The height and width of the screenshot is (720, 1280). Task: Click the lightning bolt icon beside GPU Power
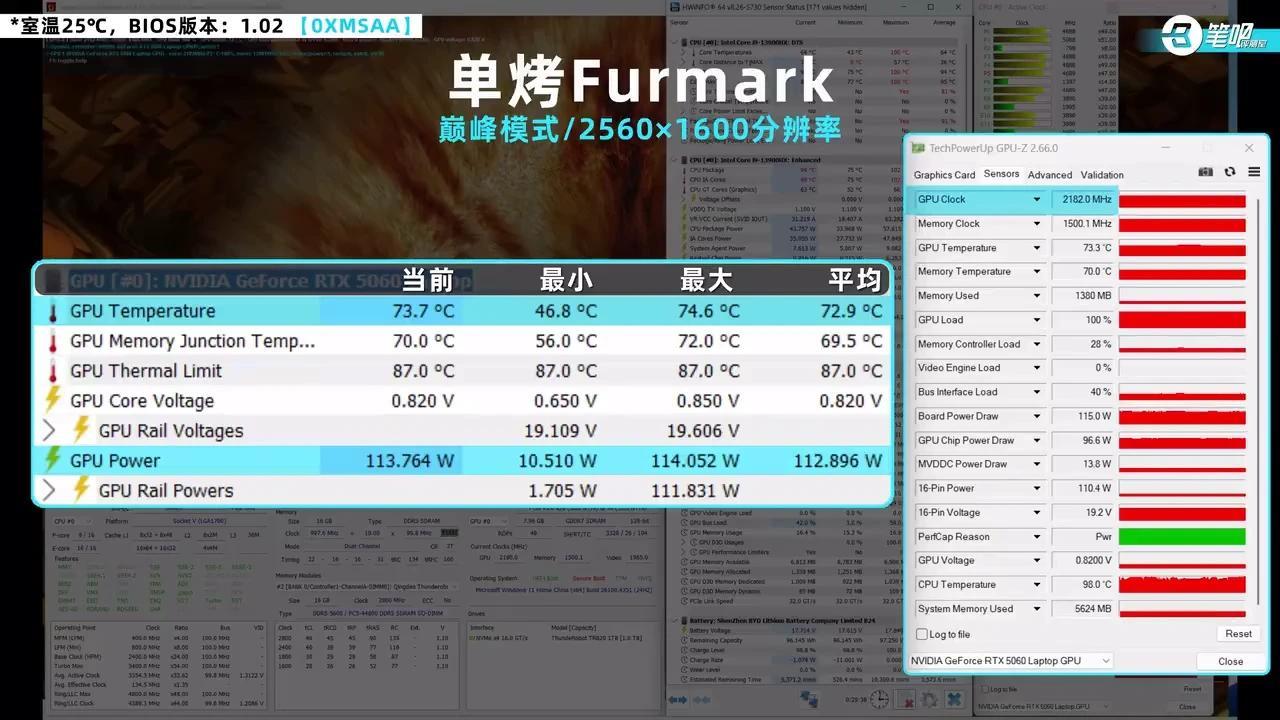click(52, 461)
